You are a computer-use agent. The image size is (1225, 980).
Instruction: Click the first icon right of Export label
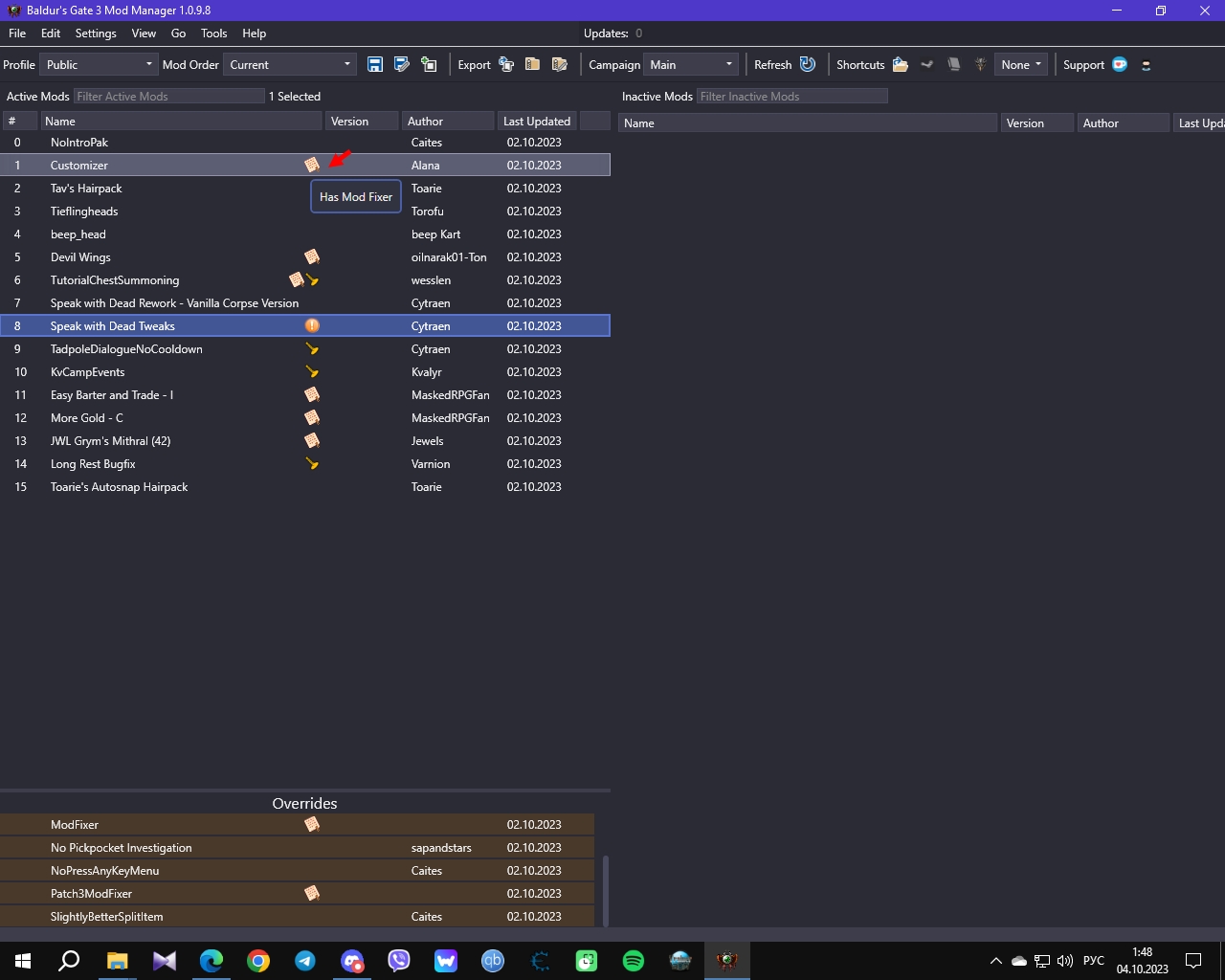point(506,64)
